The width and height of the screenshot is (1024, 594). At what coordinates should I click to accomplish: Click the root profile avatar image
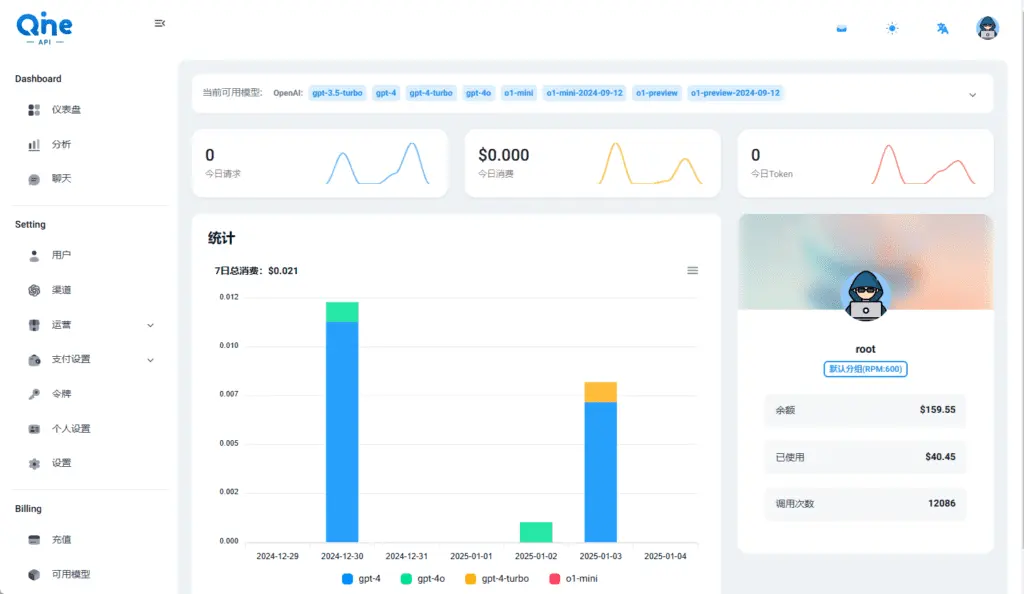(x=865, y=296)
